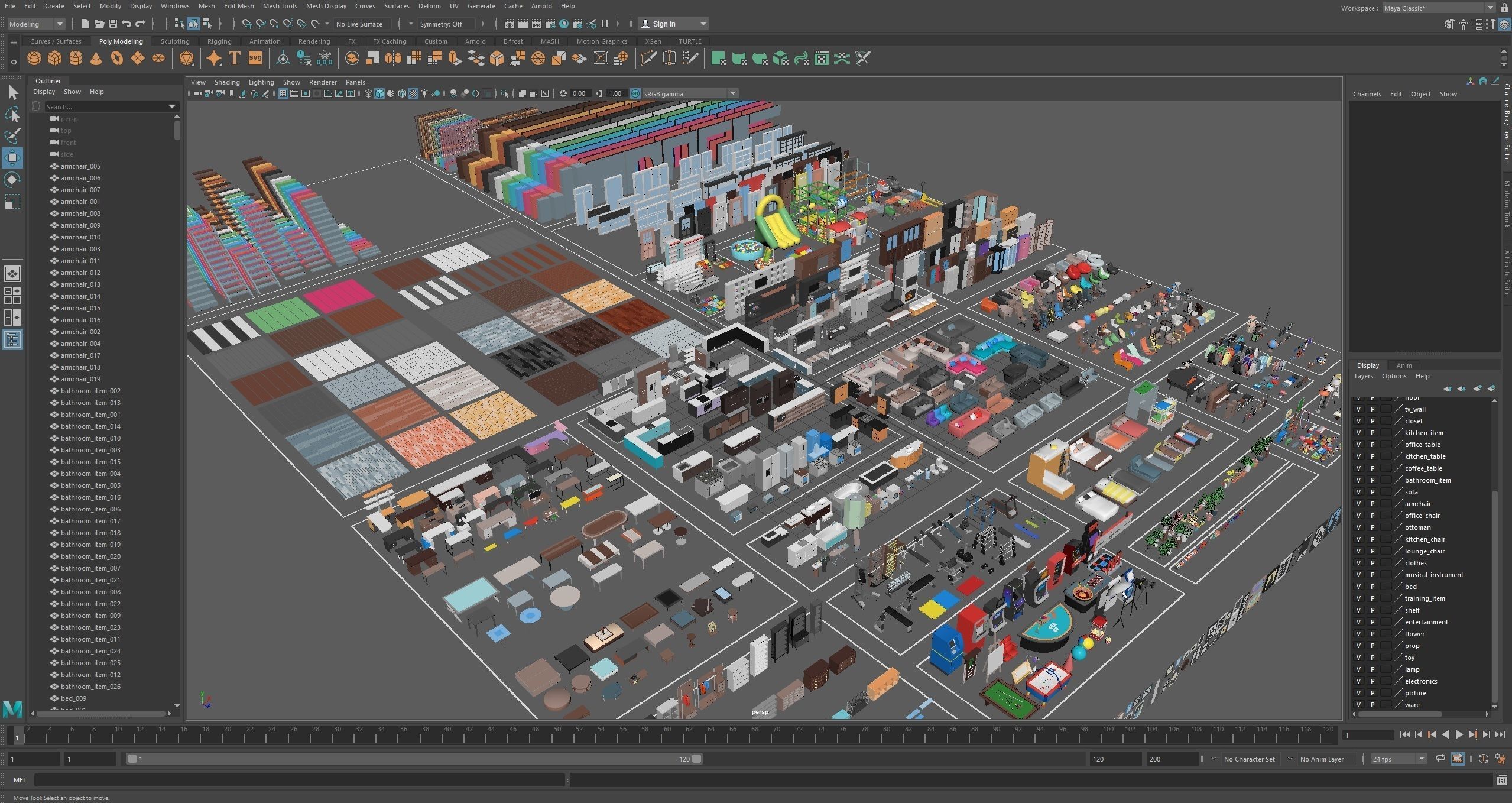Viewport: 1512px width, 803px height.
Task: Toggle visibility V of sofa layer
Action: pyautogui.click(x=1358, y=491)
